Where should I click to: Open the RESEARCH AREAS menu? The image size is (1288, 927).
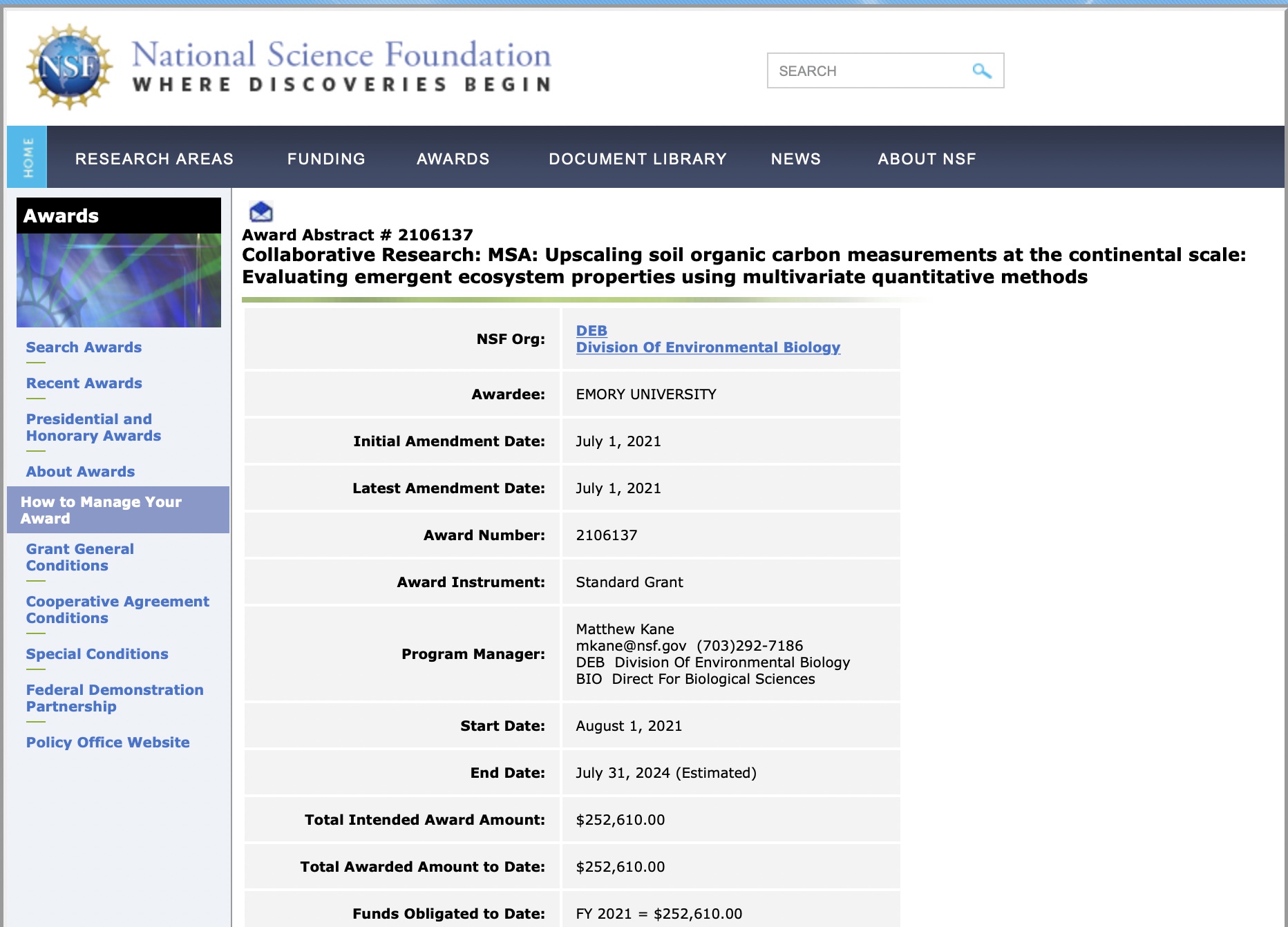click(x=155, y=158)
